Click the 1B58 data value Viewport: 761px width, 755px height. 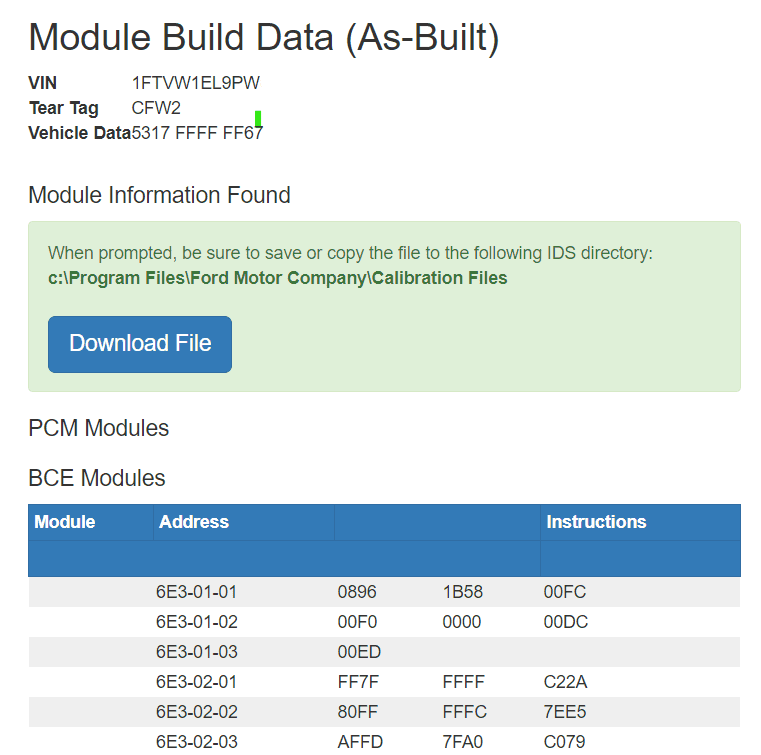[x=462, y=592]
